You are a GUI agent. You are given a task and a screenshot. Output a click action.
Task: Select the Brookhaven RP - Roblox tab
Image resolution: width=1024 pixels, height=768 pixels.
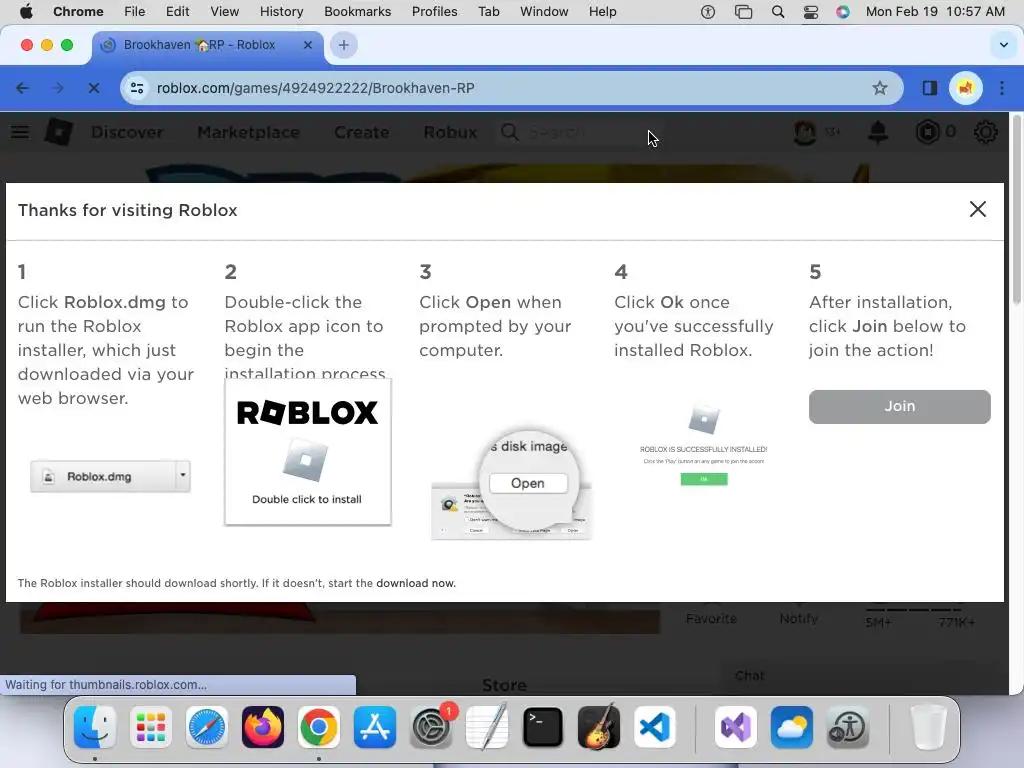208,45
